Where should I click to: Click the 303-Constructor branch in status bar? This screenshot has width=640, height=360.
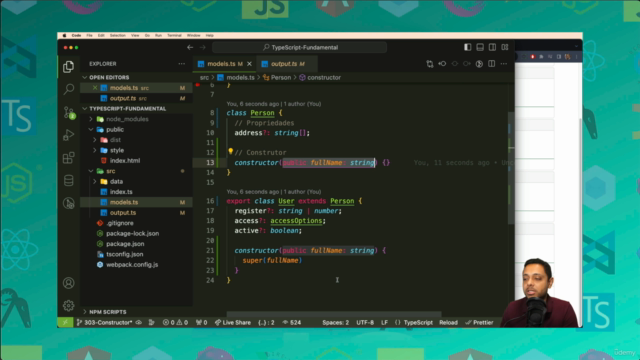tap(104, 322)
